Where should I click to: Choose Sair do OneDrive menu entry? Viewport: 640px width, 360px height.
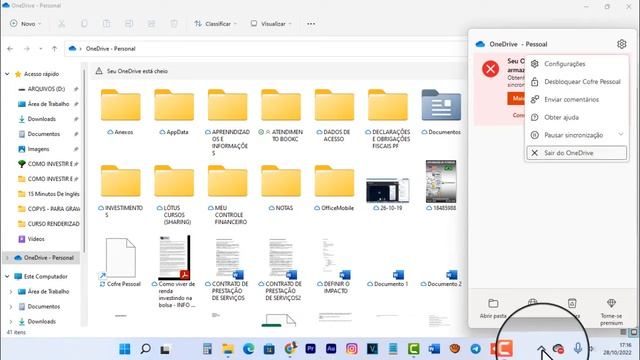click(576, 153)
